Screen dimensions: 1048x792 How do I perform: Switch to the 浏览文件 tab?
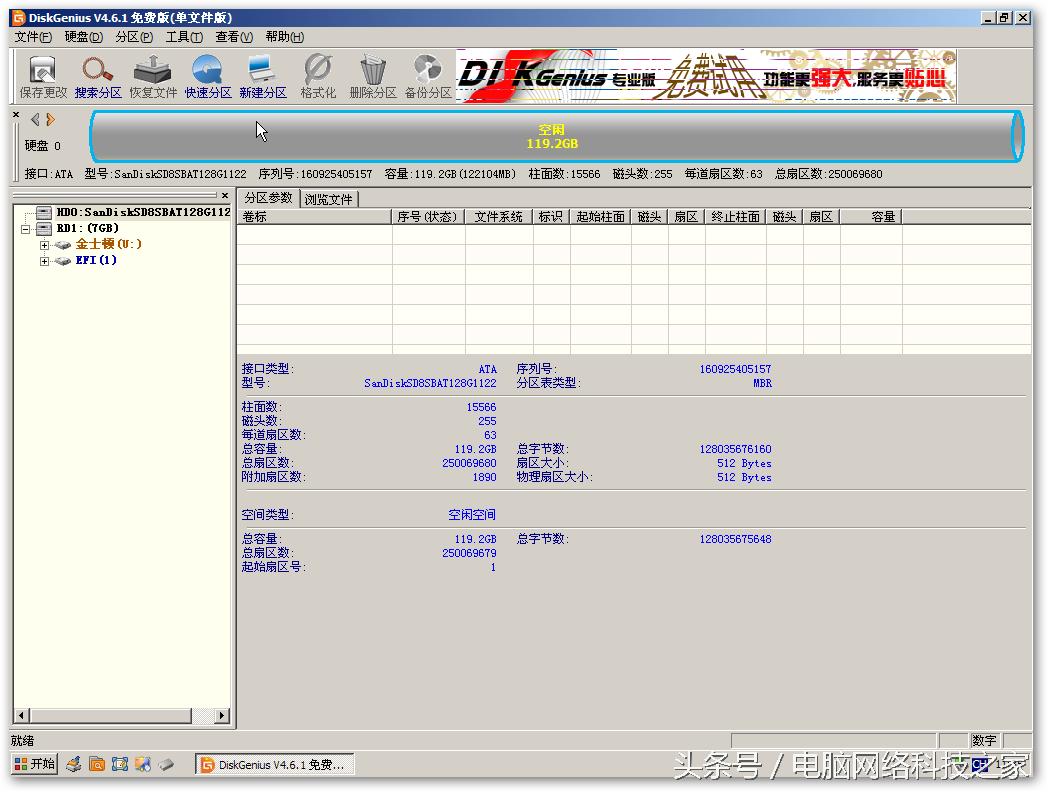click(329, 198)
